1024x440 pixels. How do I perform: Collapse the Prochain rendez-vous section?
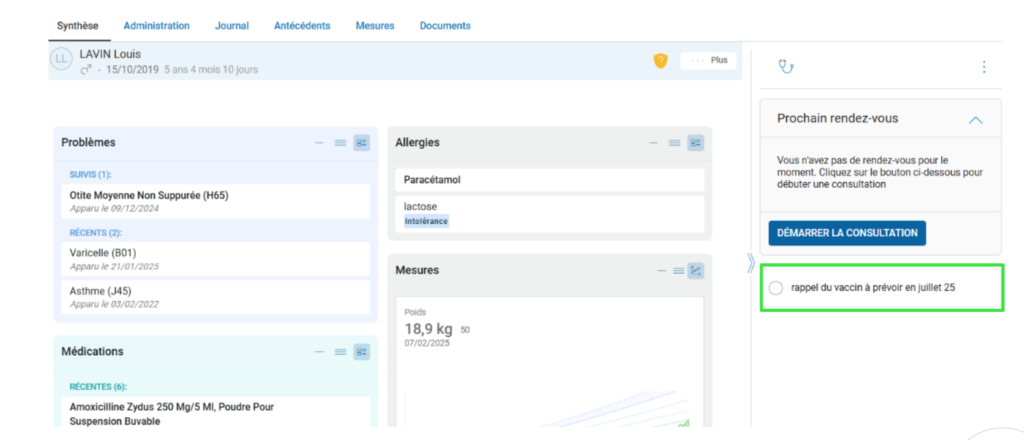976,119
